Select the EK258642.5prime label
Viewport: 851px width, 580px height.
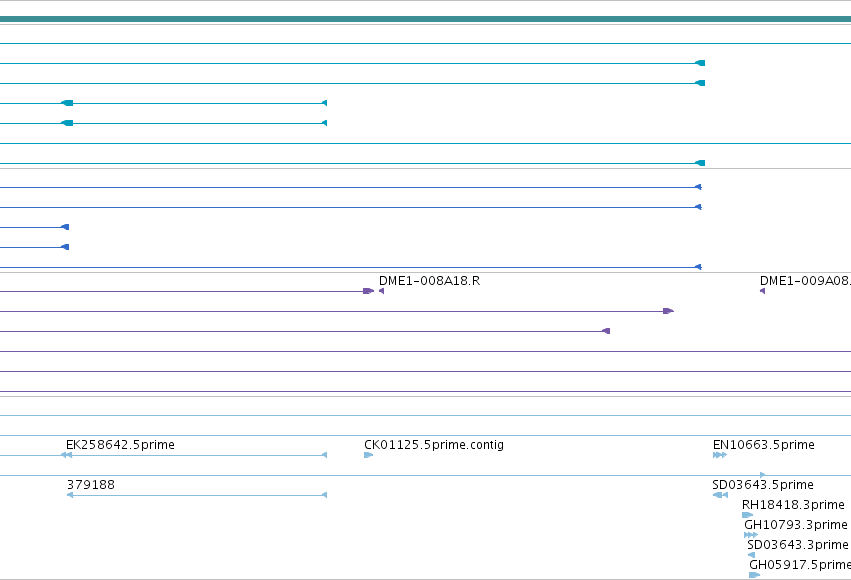(x=120, y=445)
